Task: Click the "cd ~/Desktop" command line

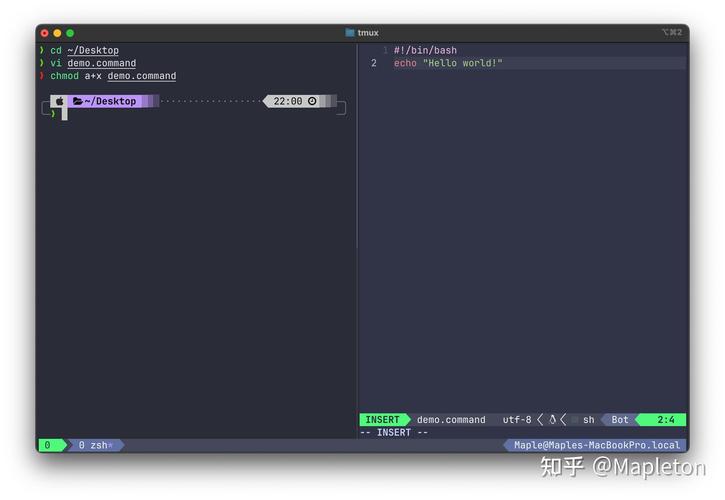Action: click(84, 50)
